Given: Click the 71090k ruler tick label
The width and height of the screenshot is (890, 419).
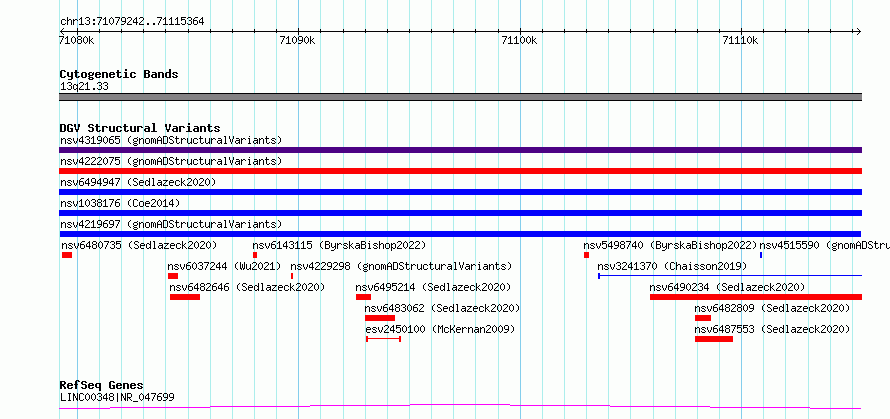Looking at the screenshot, I should point(297,41).
